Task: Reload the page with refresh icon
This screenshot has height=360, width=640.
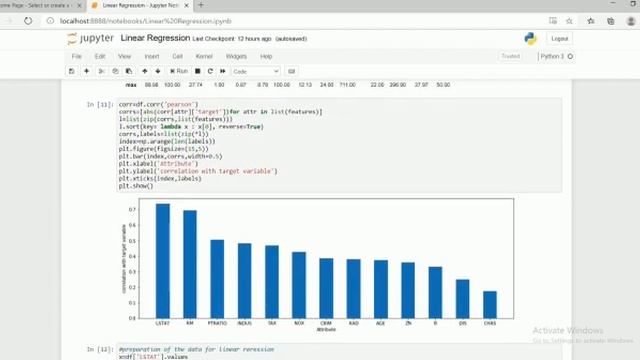Action: pyautogui.click(x=28, y=21)
